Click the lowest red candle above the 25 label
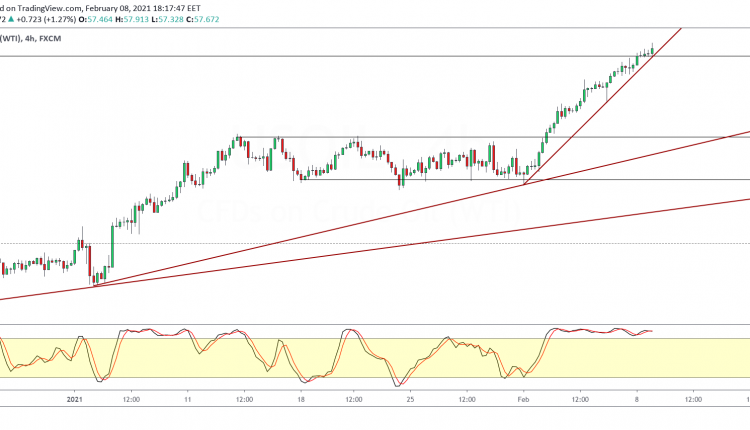The width and height of the screenshot is (750, 430). point(400,181)
